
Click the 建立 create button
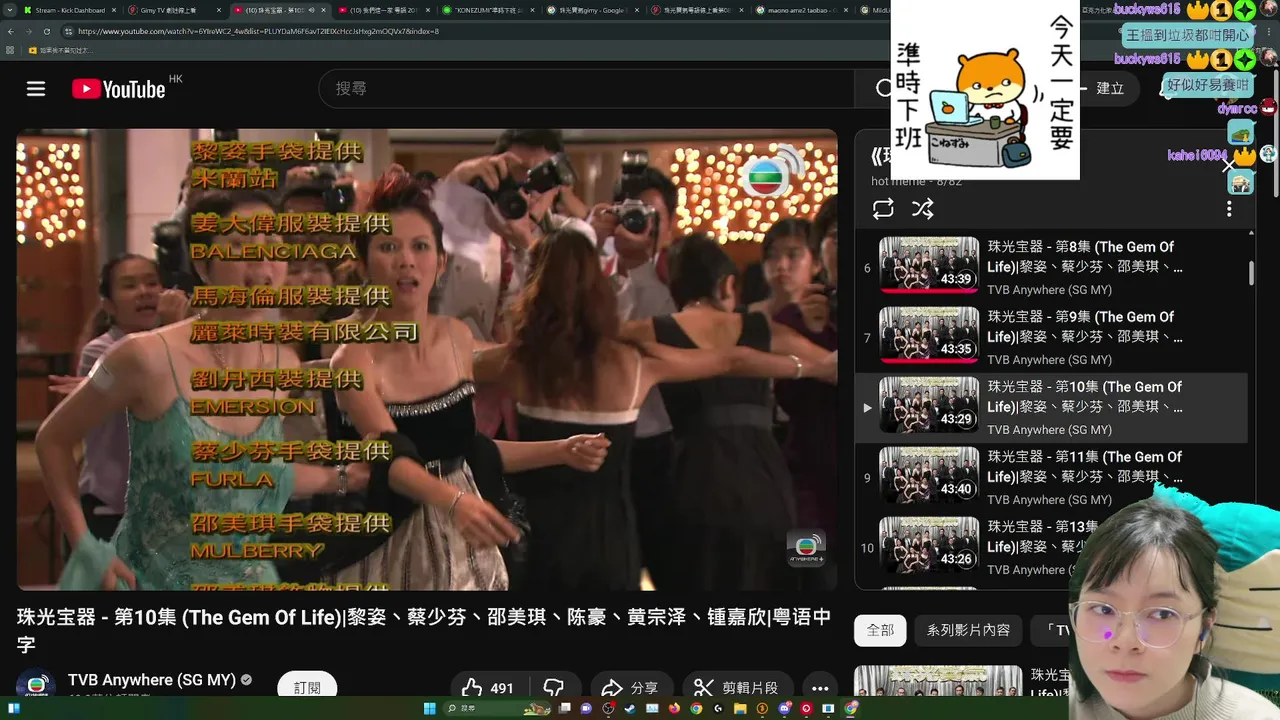click(1110, 88)
